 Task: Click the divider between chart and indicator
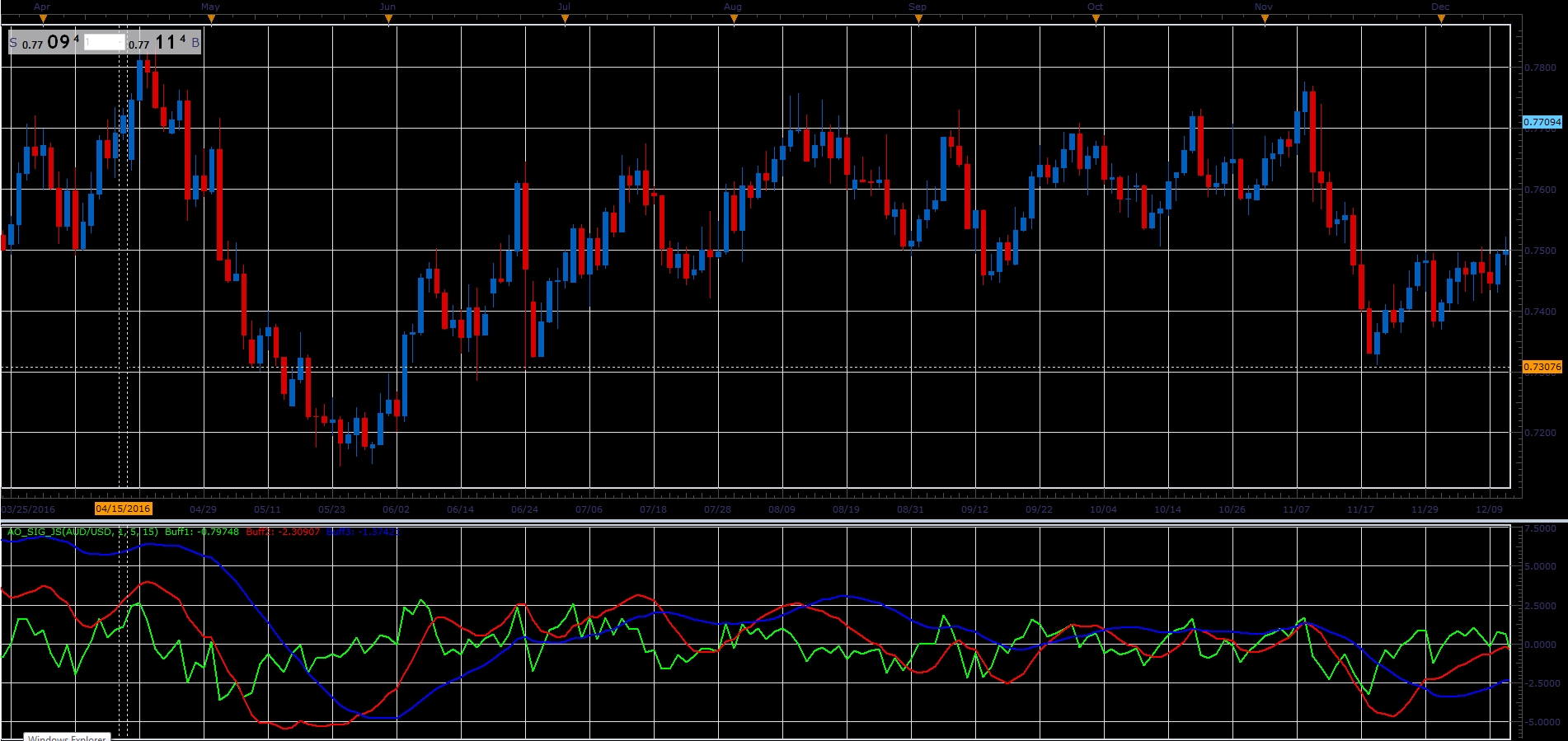[x=784, y=522]
